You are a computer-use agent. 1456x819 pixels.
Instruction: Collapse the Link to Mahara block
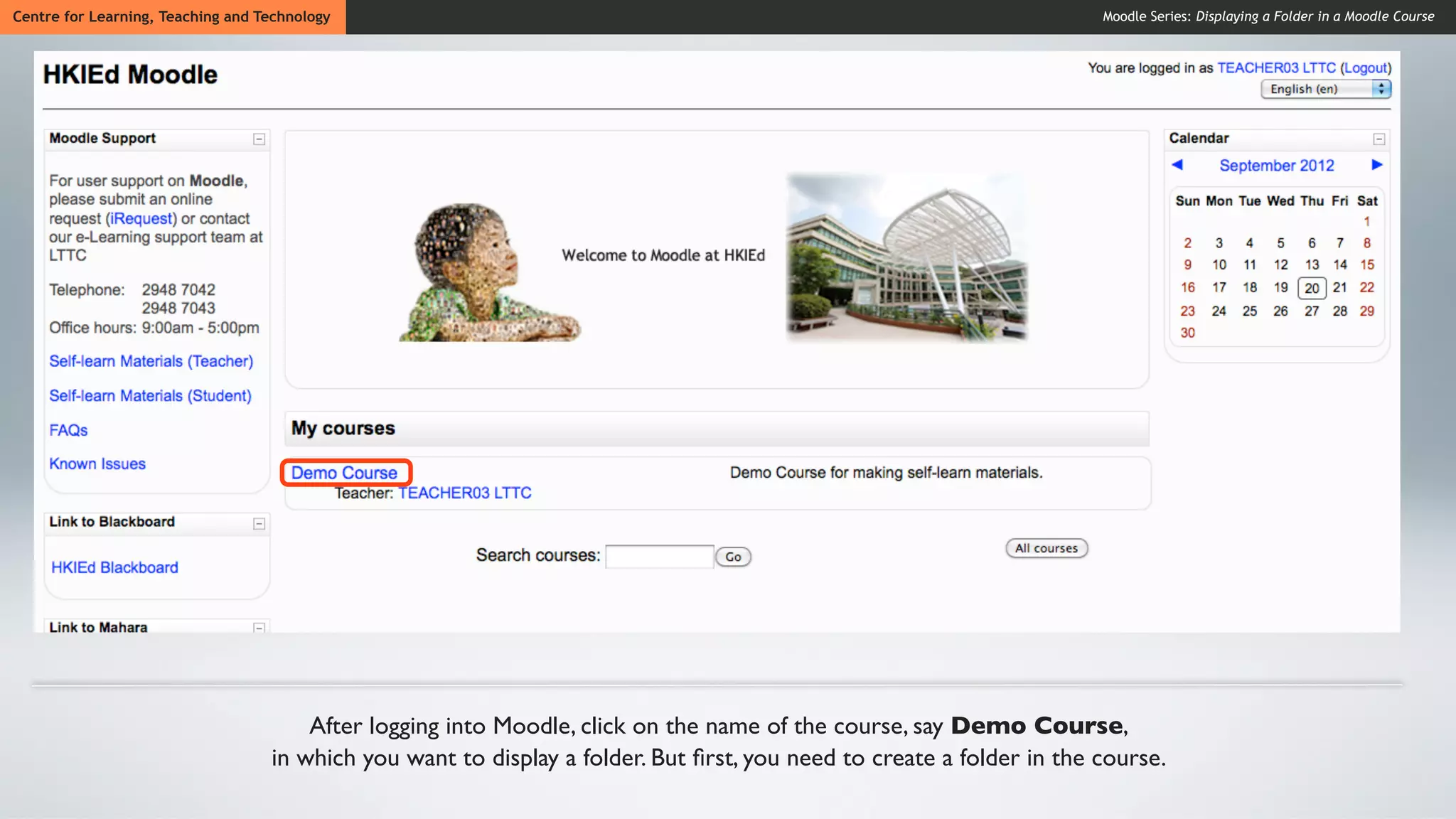click(259, 627)
